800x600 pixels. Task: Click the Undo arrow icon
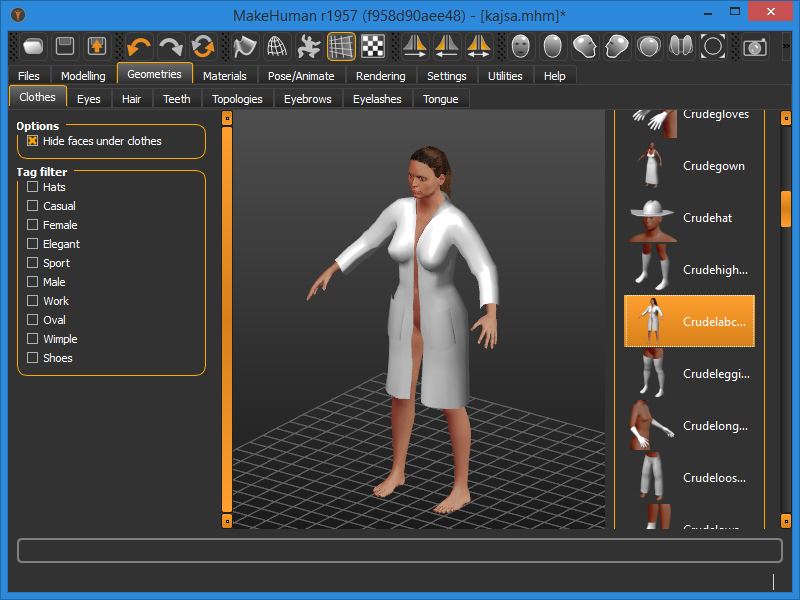pos(139,46)
